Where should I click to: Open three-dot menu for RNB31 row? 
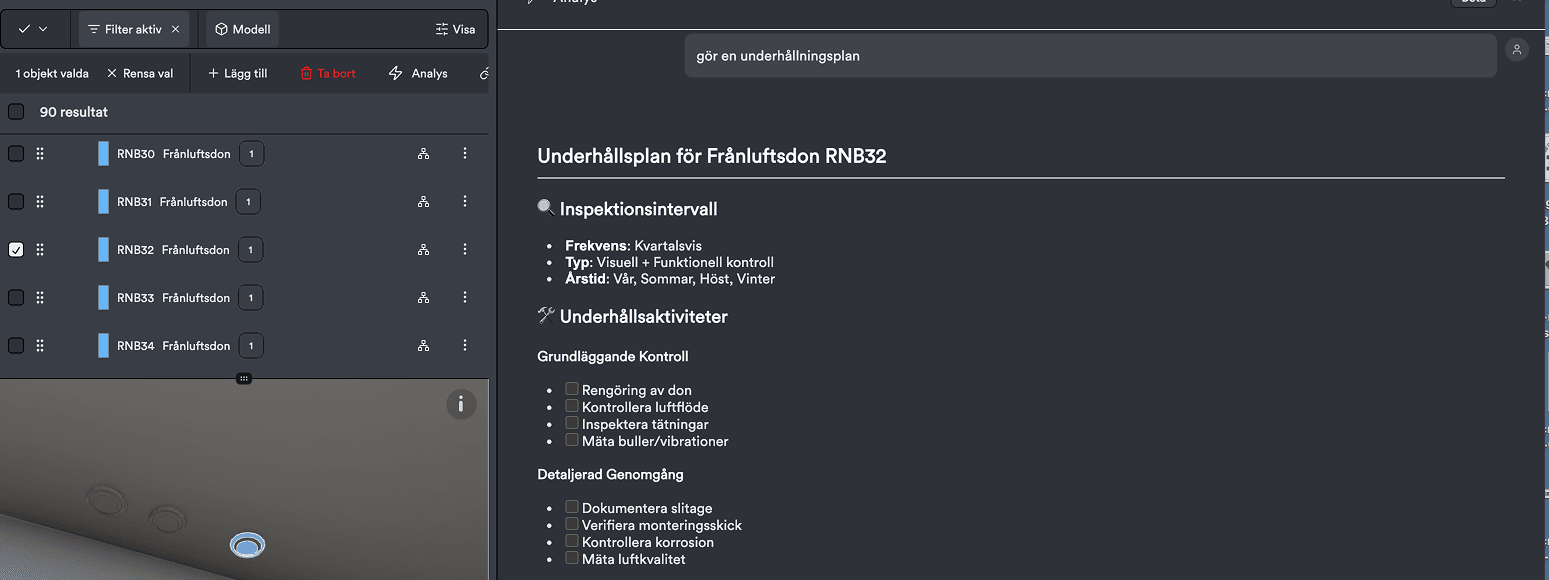(465, 202)
